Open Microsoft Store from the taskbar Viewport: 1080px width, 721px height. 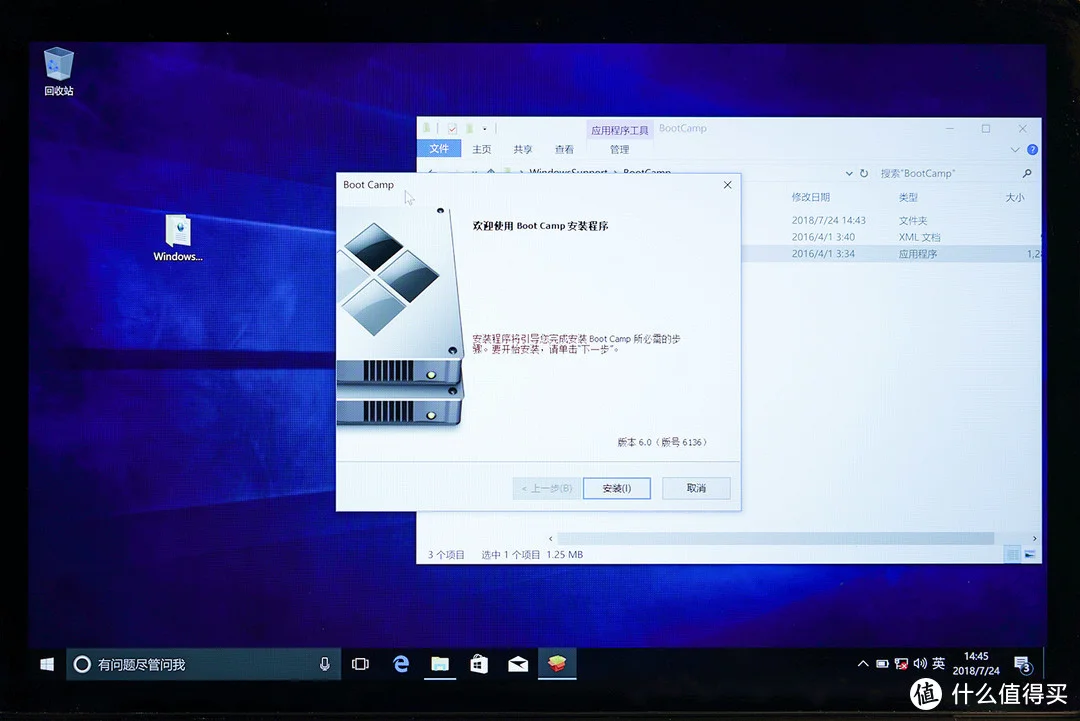click(479, 664)
